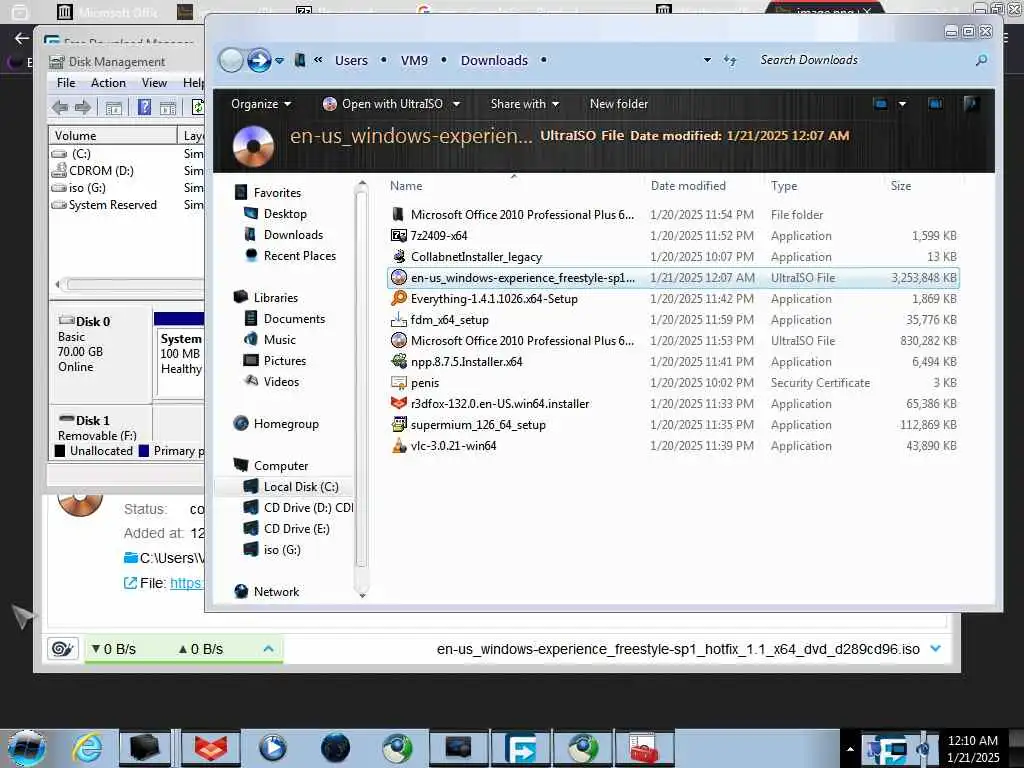Screen dimensions: 1024x768
Task: Open the Organize dropdown menu
Action: pyautogui.click(x=261, y=104)
